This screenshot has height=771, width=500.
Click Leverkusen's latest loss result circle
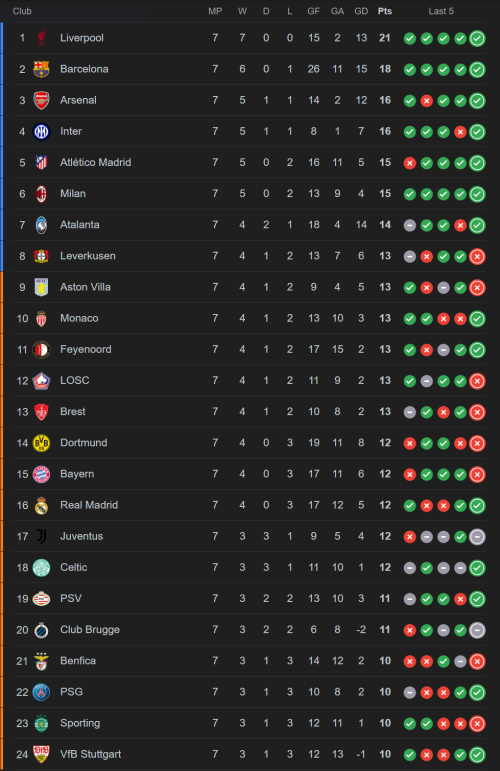[x=477, y=256]
